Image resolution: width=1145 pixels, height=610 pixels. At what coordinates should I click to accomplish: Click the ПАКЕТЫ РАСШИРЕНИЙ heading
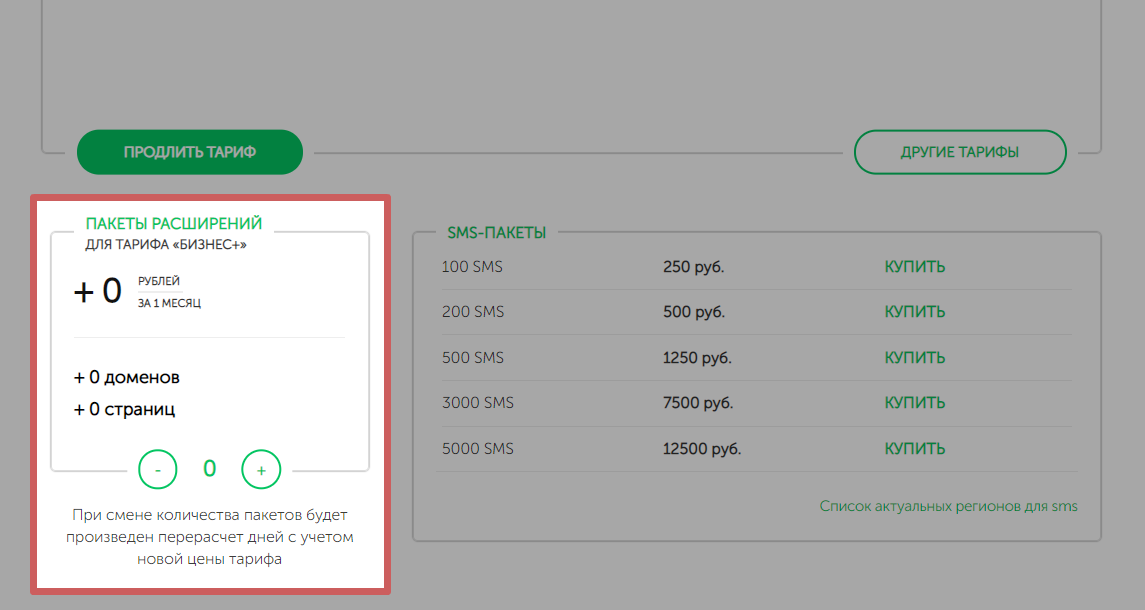174,223
